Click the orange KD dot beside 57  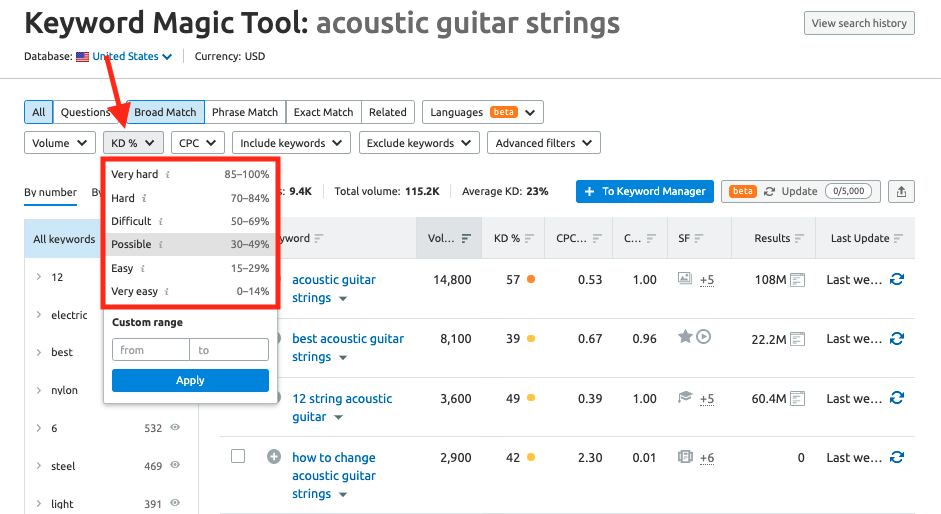[530, 280]
